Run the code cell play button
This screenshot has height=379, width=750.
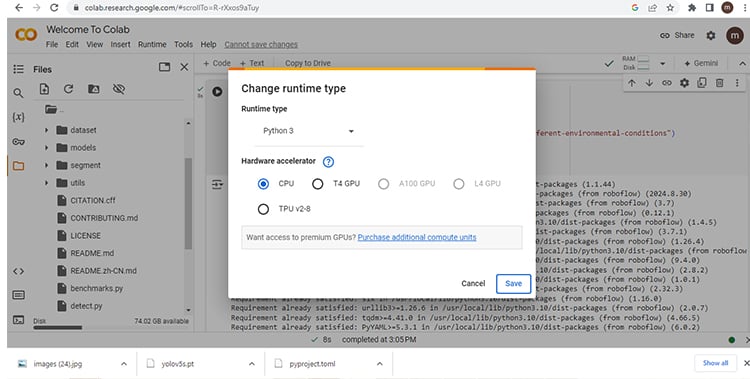[x=217, y=91]
